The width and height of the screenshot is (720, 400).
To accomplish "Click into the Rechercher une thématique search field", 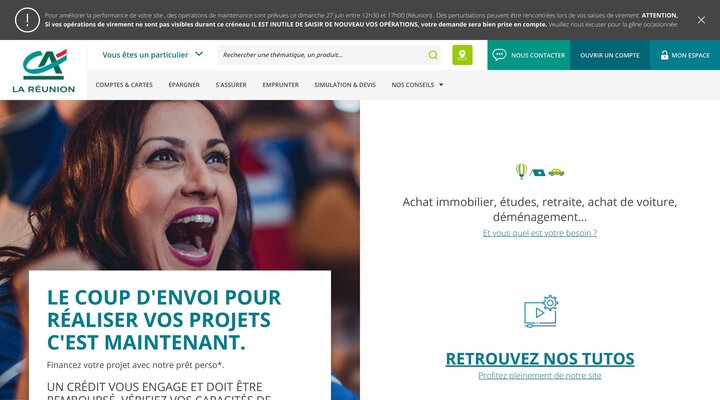I will [323, 55].
